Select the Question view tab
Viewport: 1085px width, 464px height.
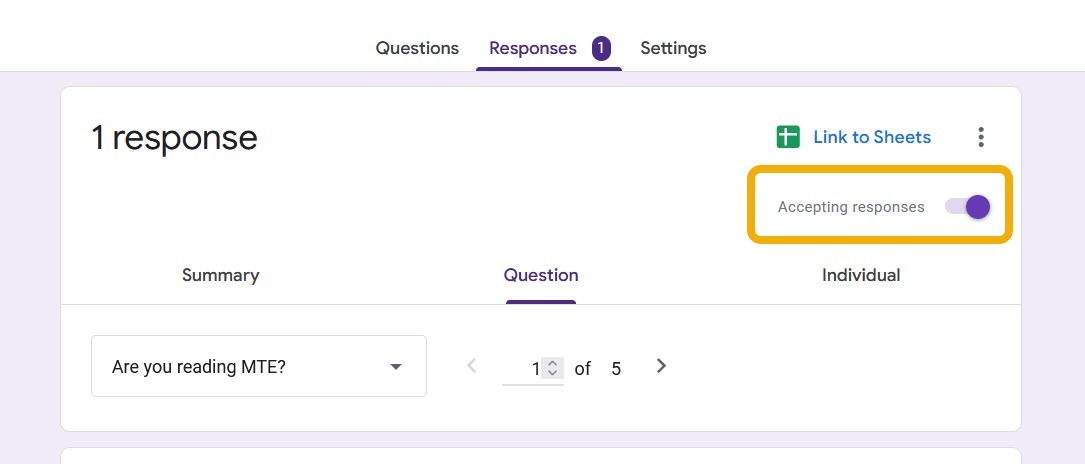coord(541,275)
